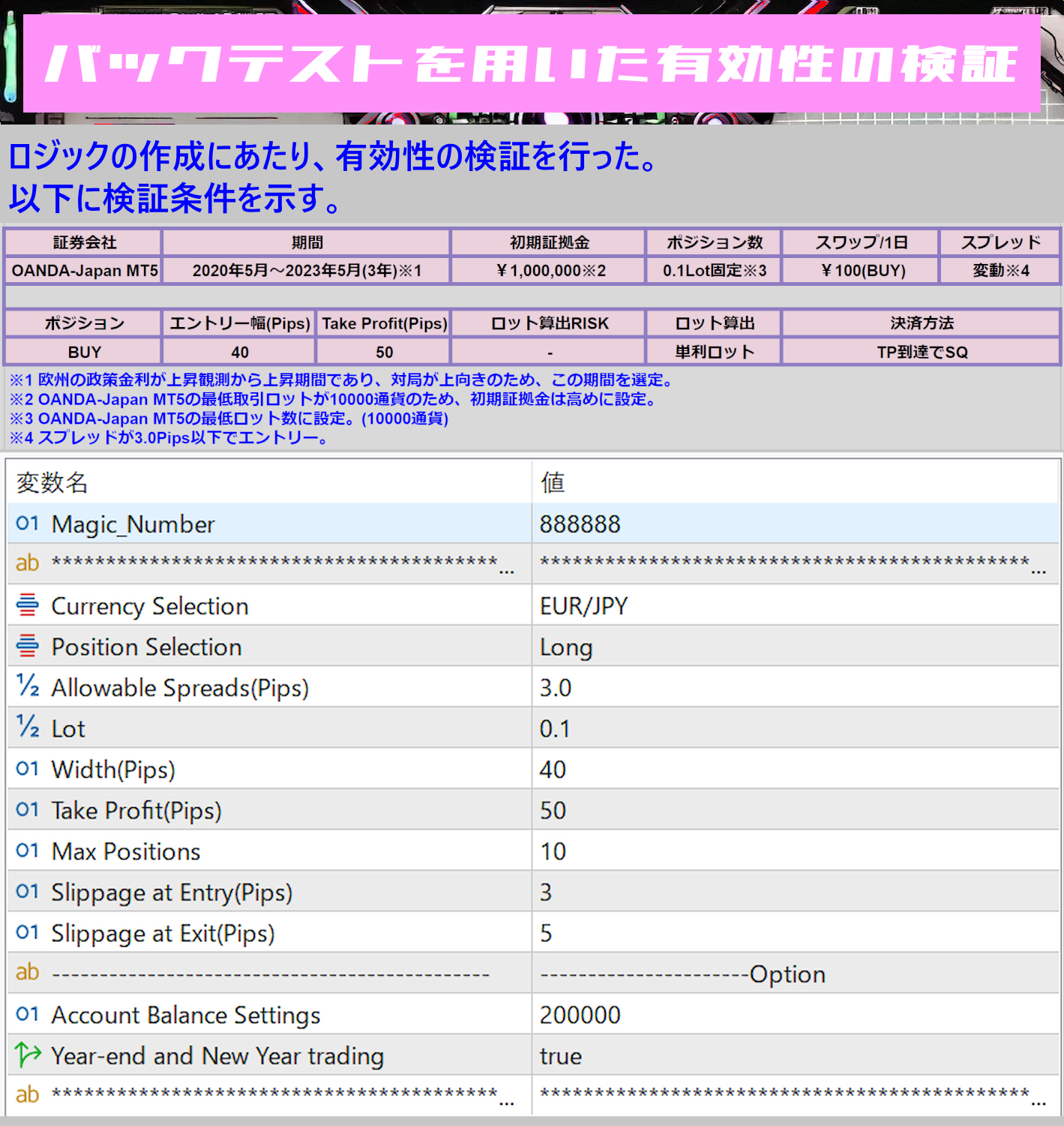The height and width of the screenshot is (1126, 1064).
Task: Click the 2020年5月～2023年5月(3年) period cell
Action: coord(307,270)
